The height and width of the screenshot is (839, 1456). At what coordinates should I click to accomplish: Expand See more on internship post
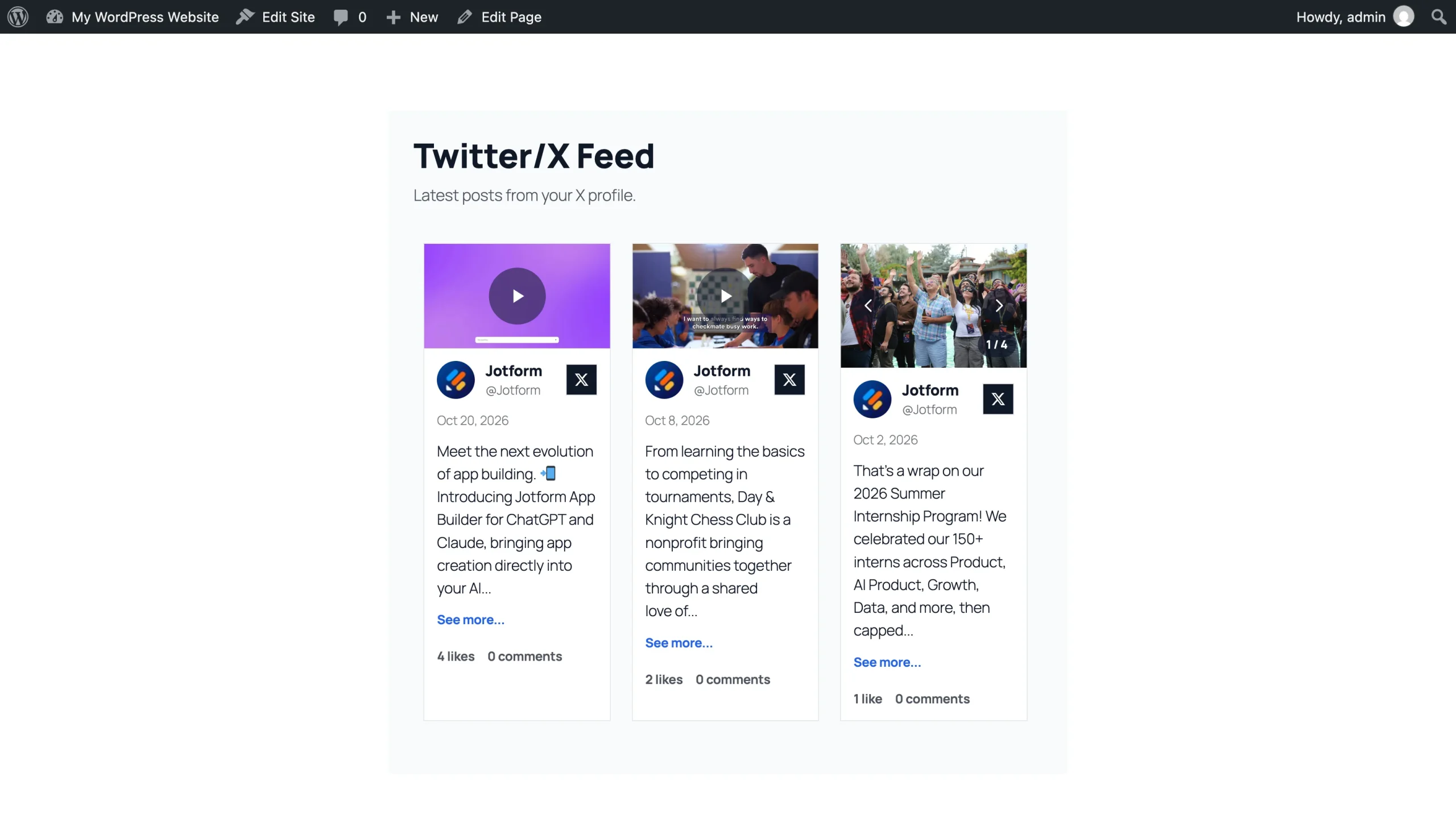(887, 662)
